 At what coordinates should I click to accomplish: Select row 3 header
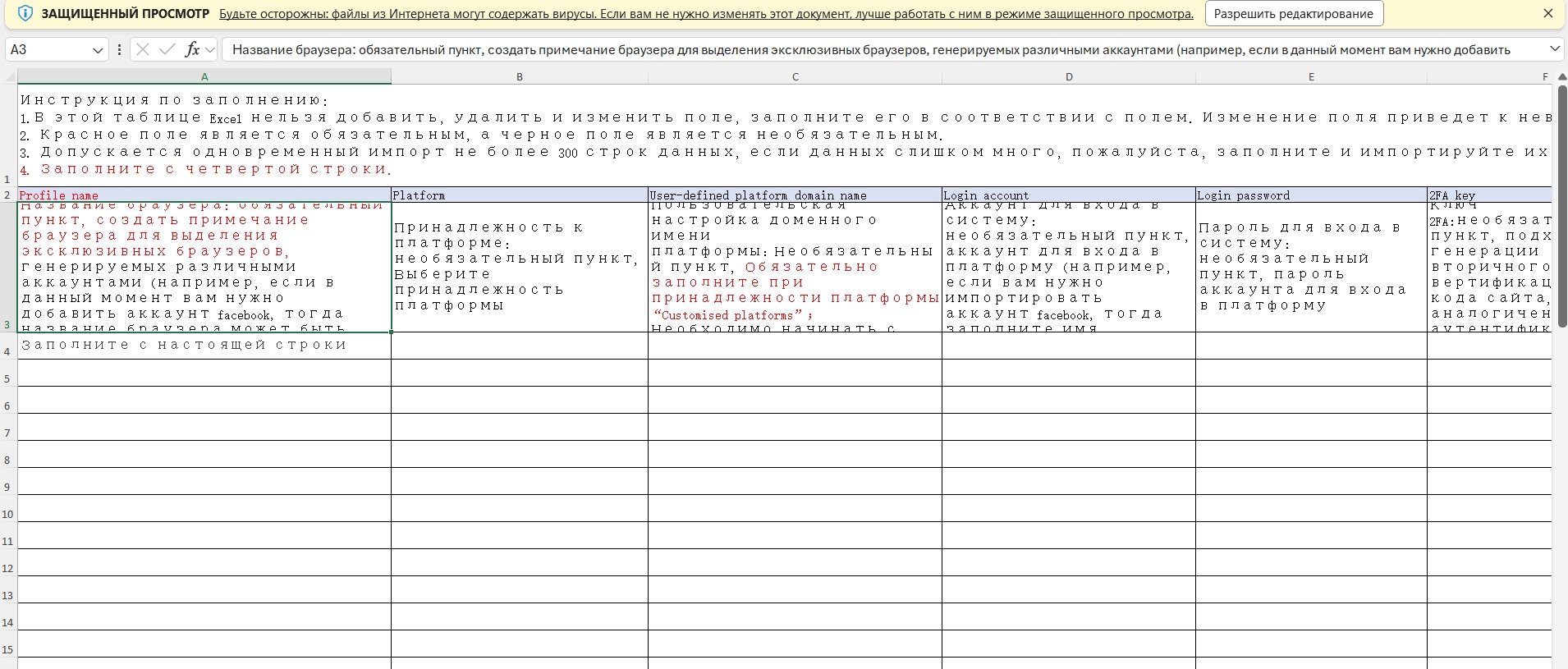(x=8, y=267)
